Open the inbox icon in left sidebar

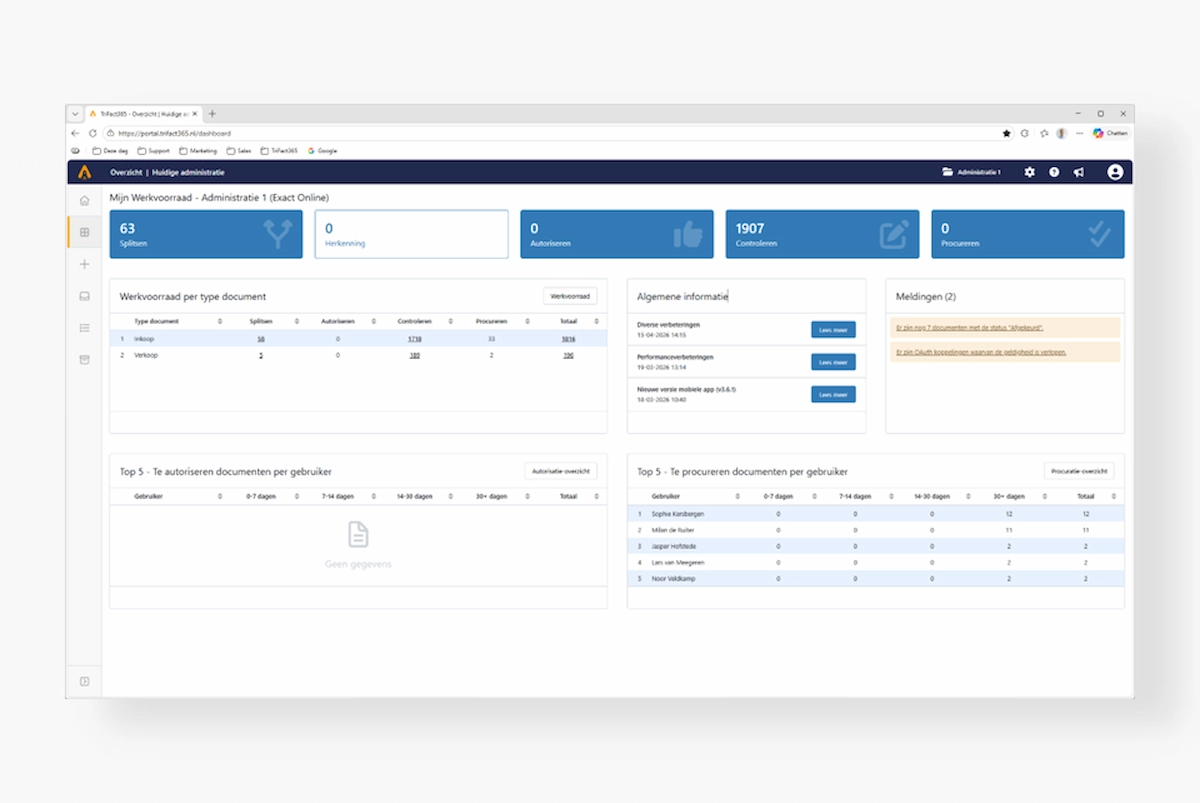[84, 296]
